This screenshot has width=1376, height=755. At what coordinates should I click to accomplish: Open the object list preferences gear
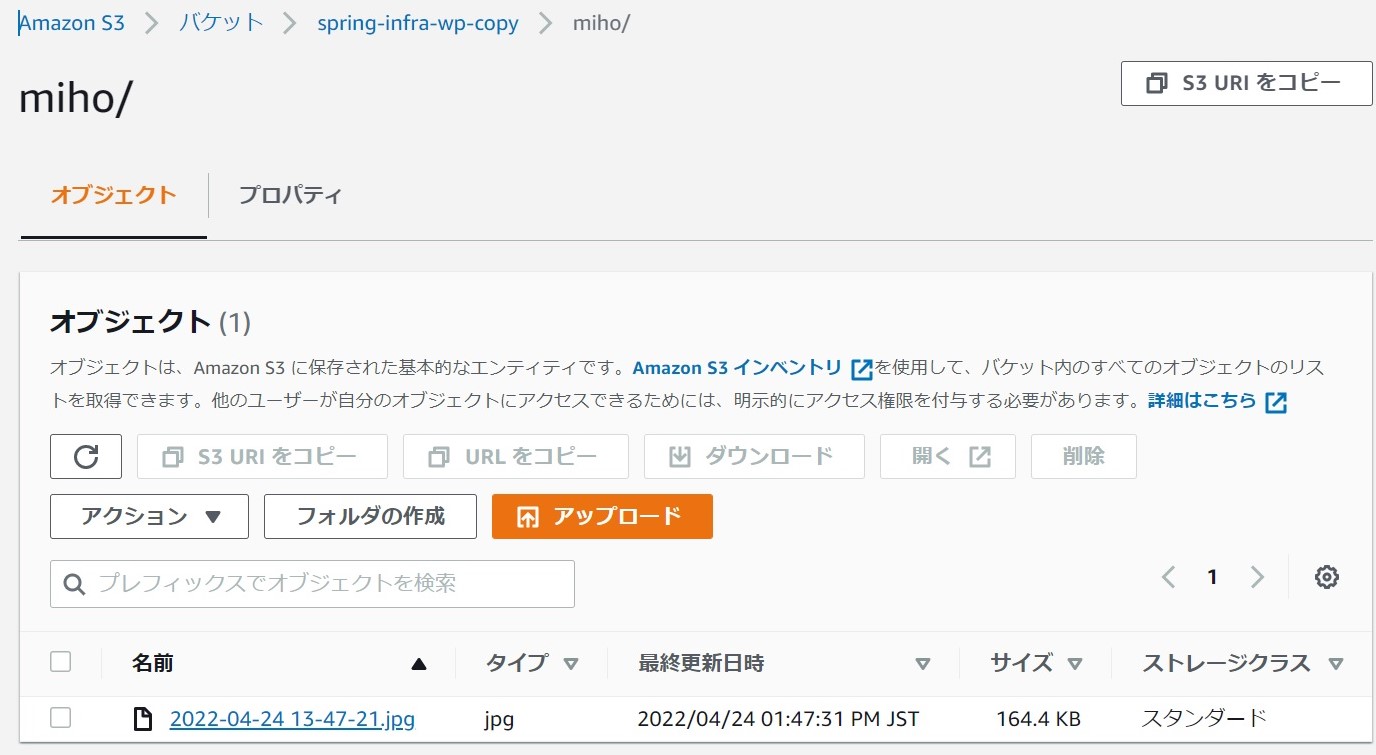point(1326,577)
